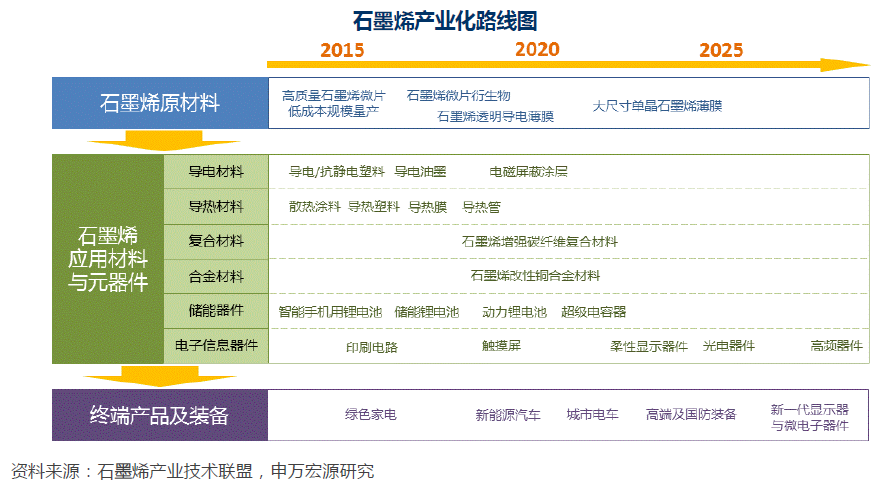Screen dimensions: 882x487
Task: Select the 电子信息器件 row label
Action: click(x=216, y=345)
